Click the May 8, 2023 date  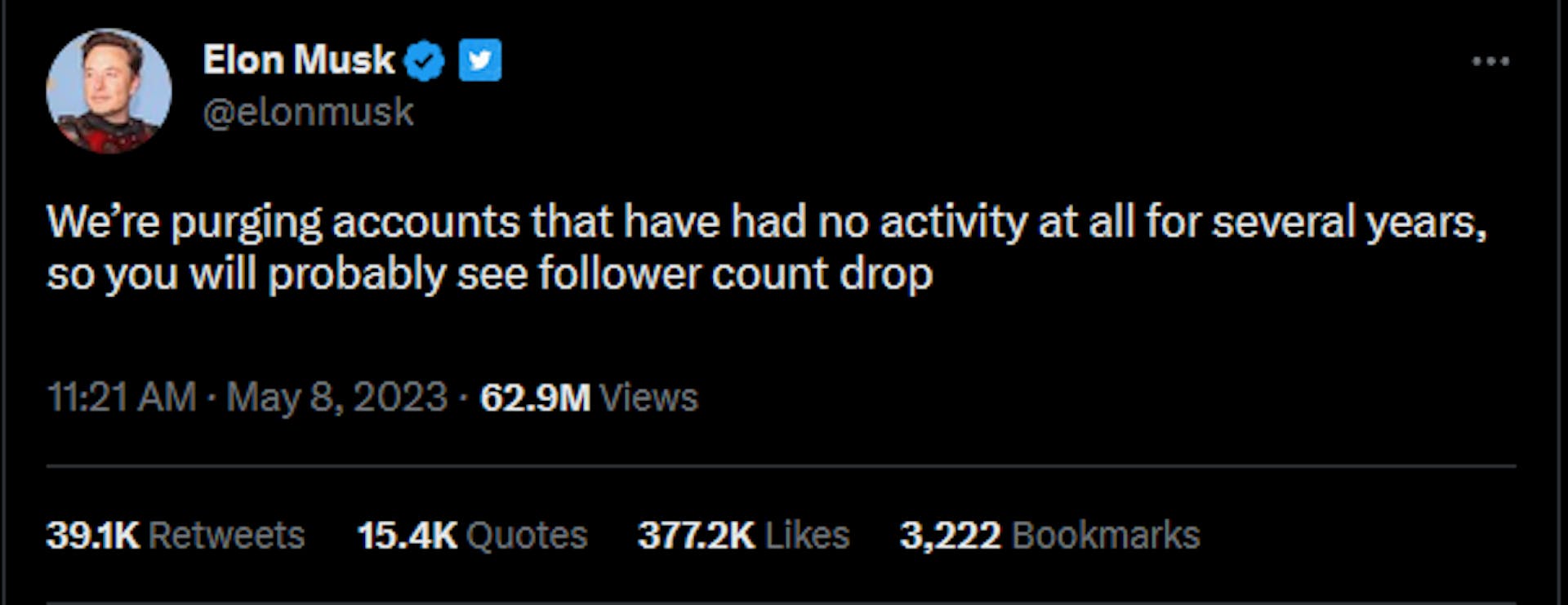point(336,398)
